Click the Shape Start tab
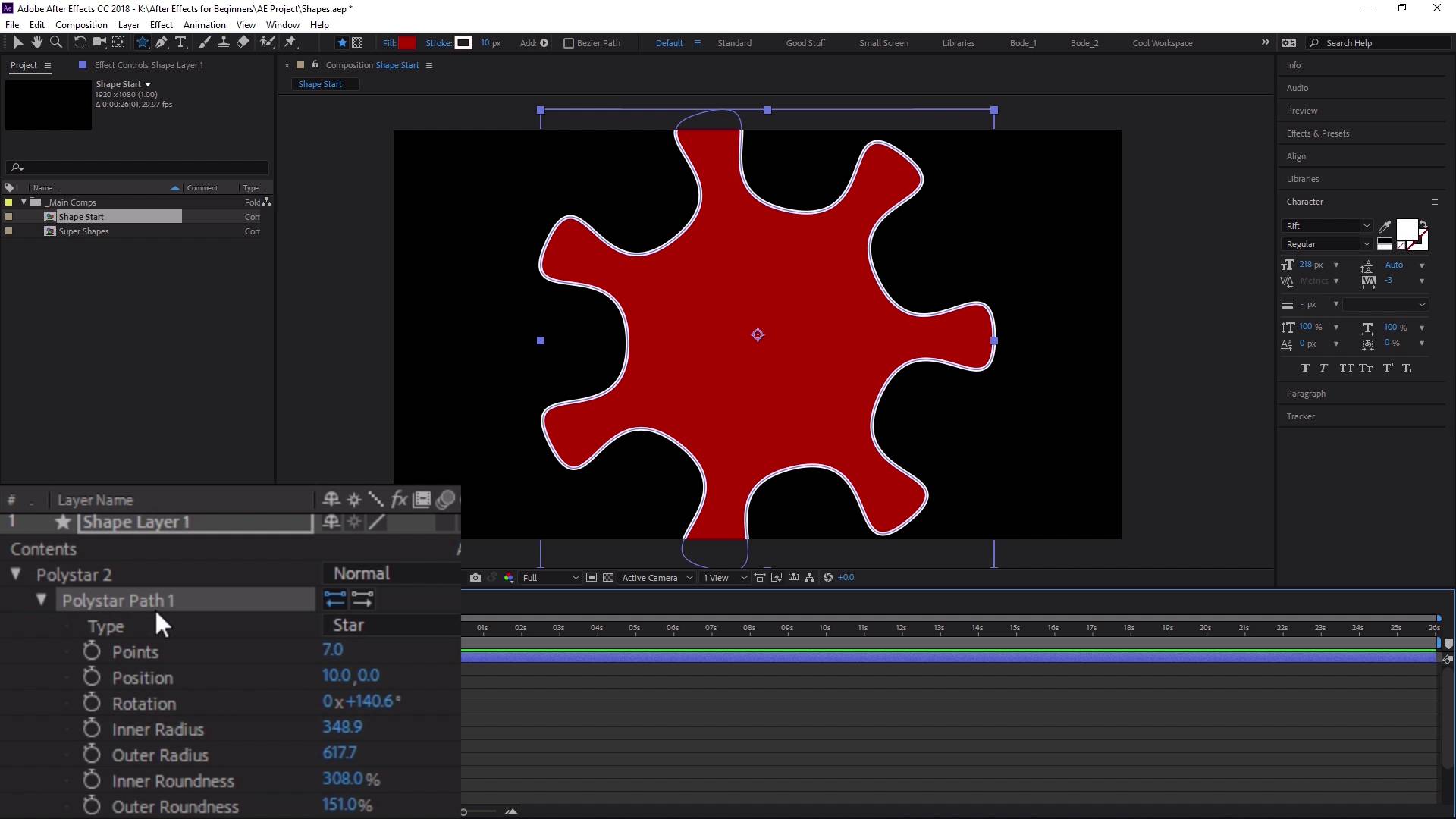 tap(319, 83)
